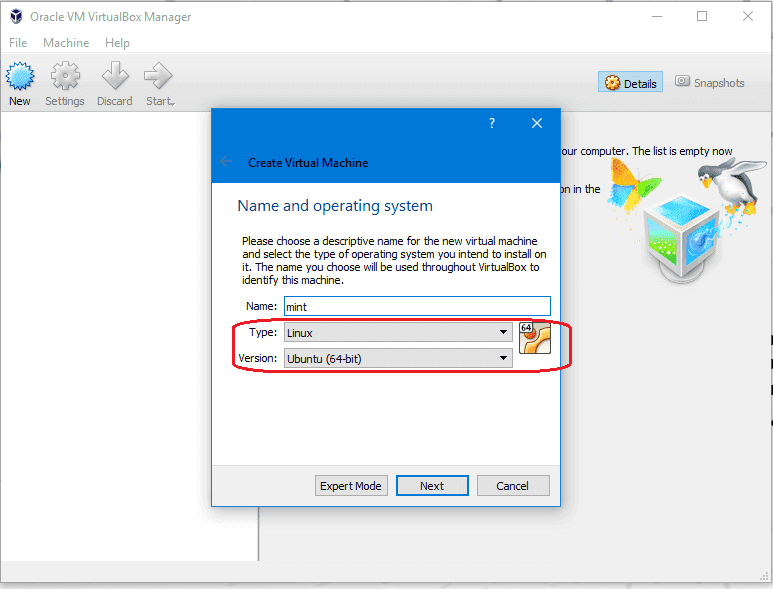Open the Help menu
This screenshot has height=589, width=773.
(x=117, y=43)
